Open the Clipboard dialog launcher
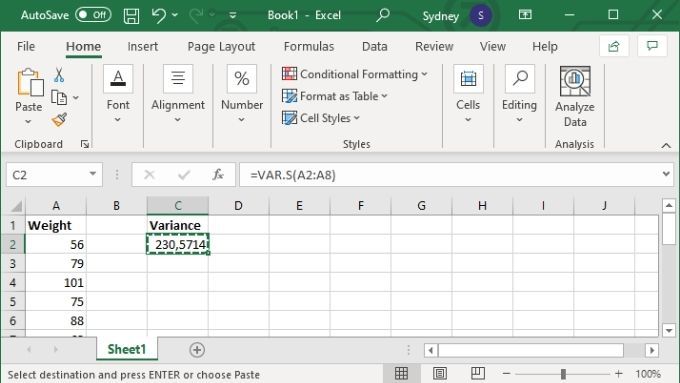Image resolution: width=680 pixels, height=383 pixels. click(x=85, y=144)
